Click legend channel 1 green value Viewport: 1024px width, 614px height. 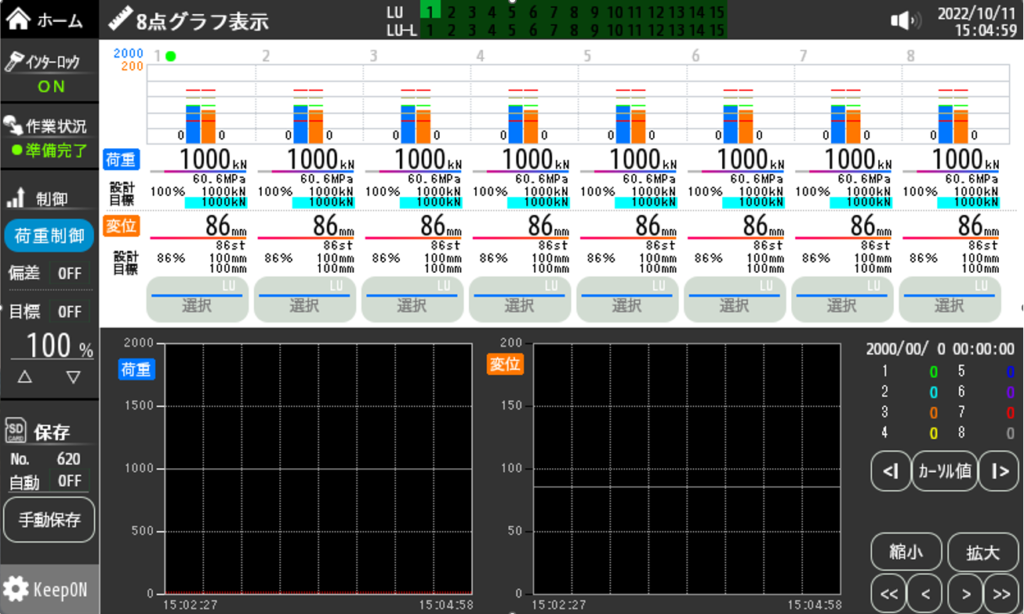coord(933,372)
